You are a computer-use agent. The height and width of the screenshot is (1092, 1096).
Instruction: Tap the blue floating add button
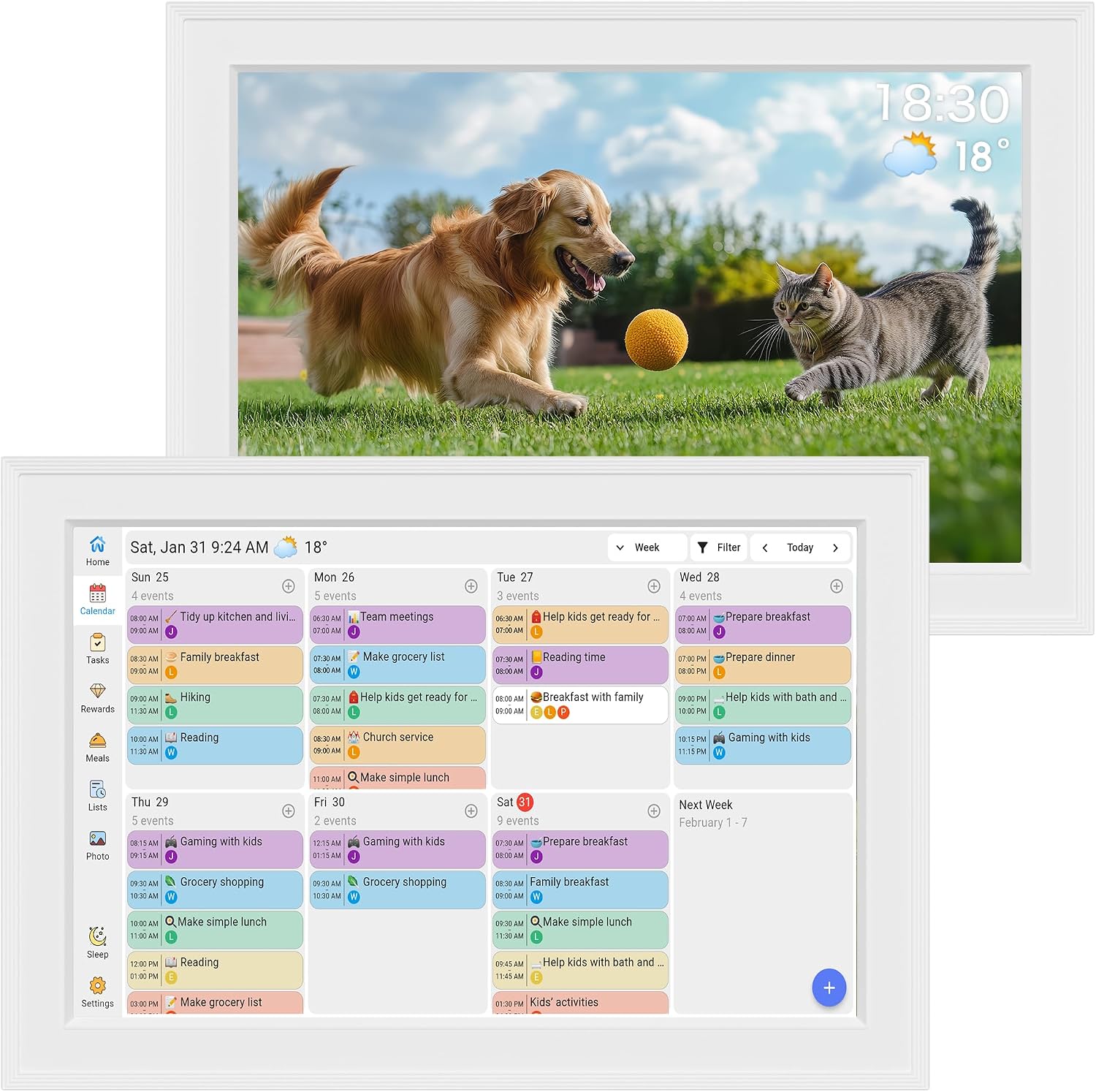(x=829, y=988)
